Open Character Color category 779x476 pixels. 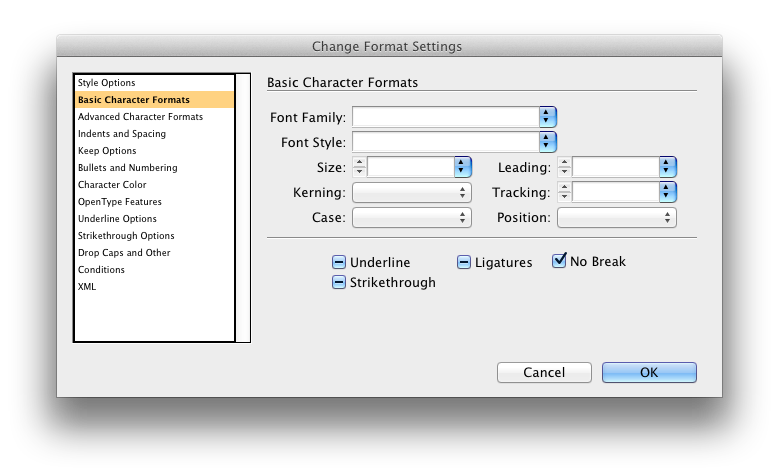pos(154,184)
